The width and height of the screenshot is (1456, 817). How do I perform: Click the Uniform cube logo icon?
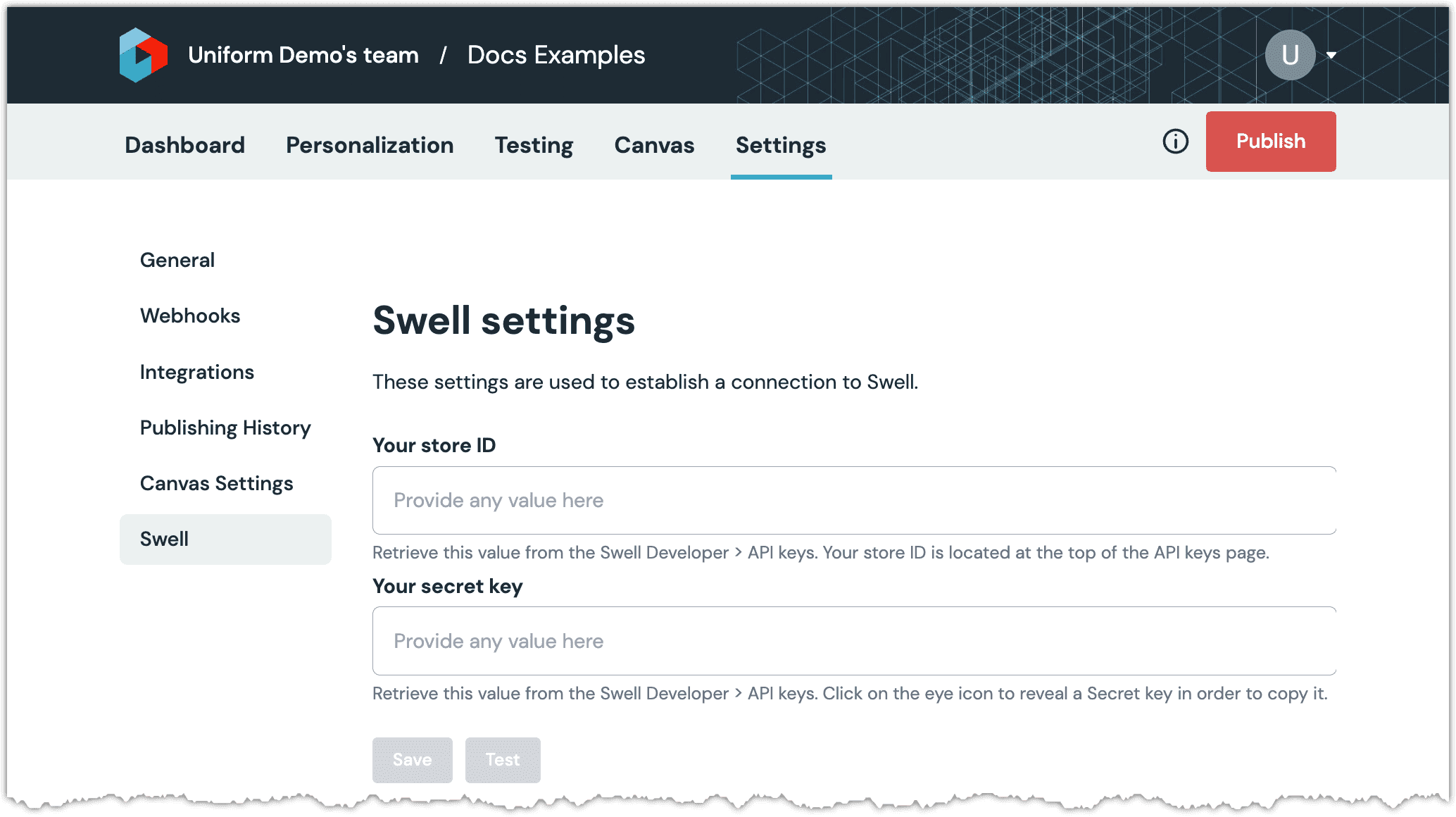pyautogui.click(x=144, y=55)
